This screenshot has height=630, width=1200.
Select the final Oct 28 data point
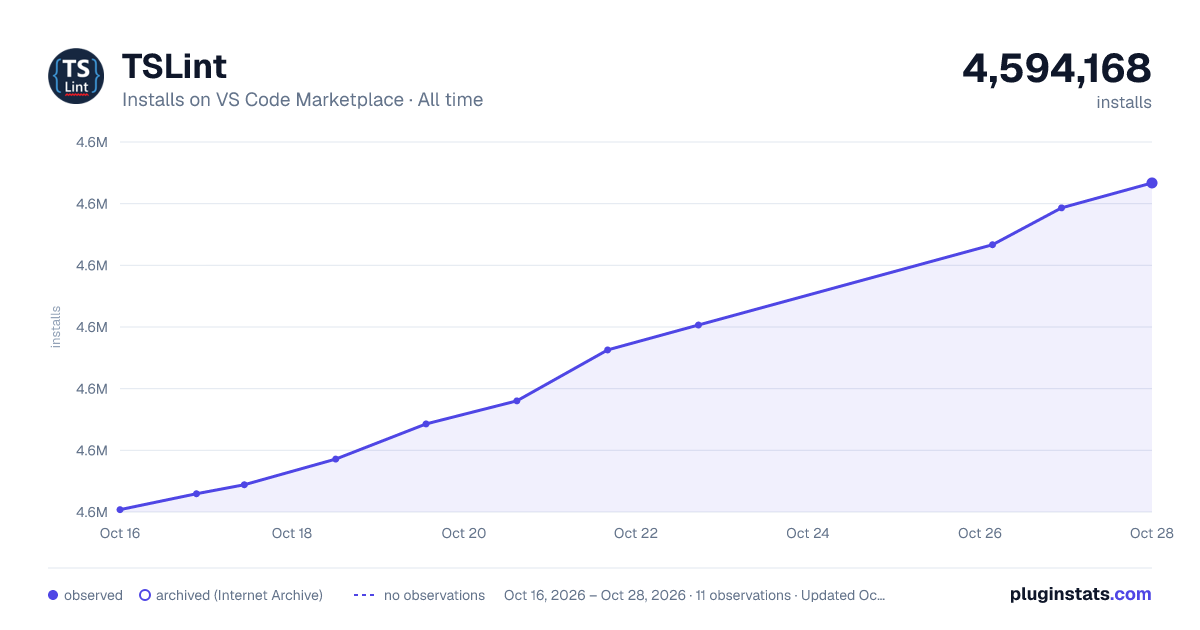1152,183
